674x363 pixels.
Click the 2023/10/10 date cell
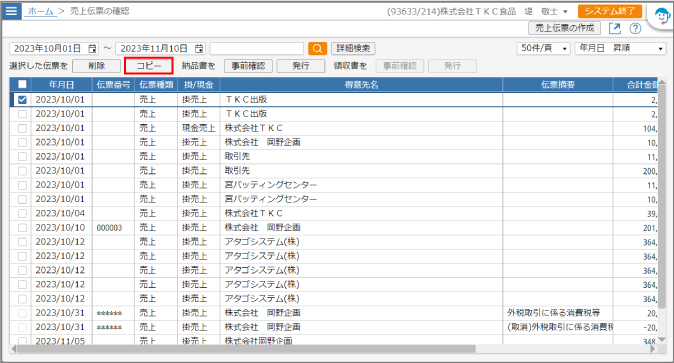point(60,228)
